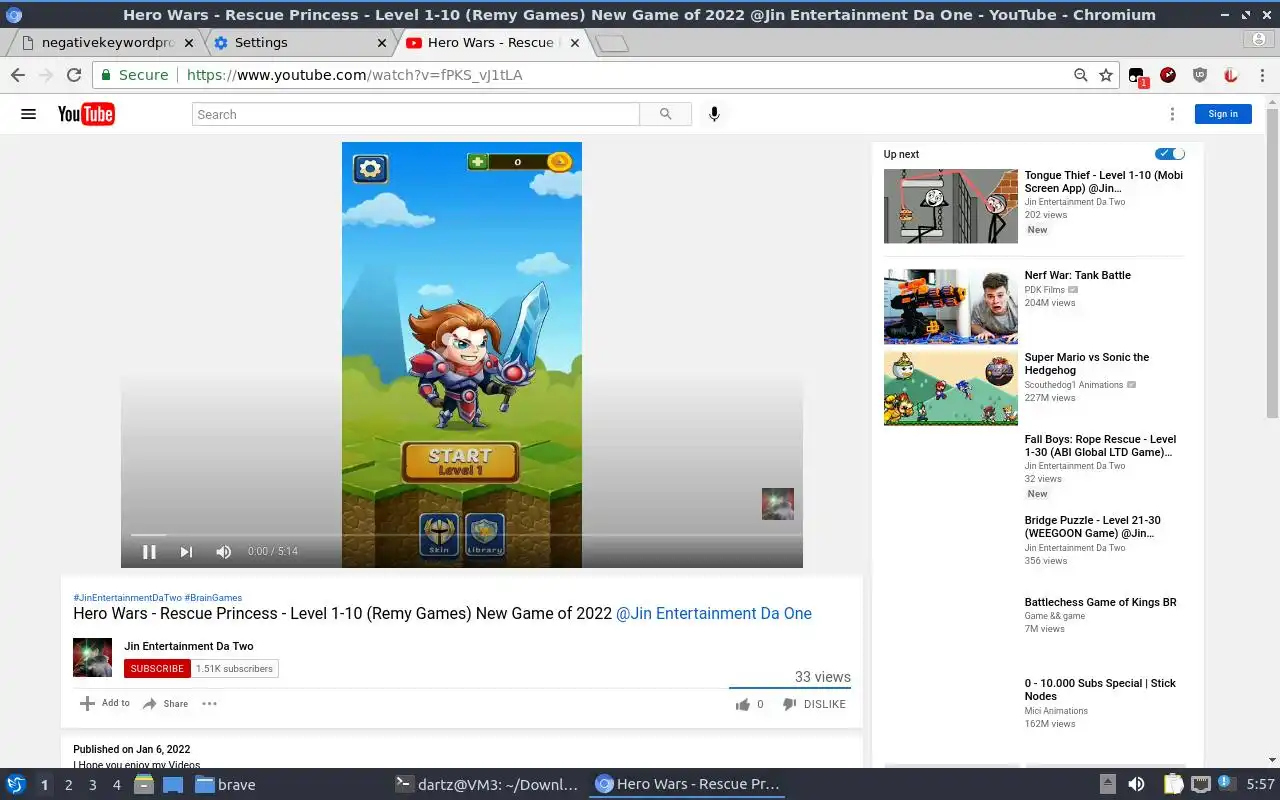Switch to workspace 4
The image size is (1280, 800).
coord(116,785)
